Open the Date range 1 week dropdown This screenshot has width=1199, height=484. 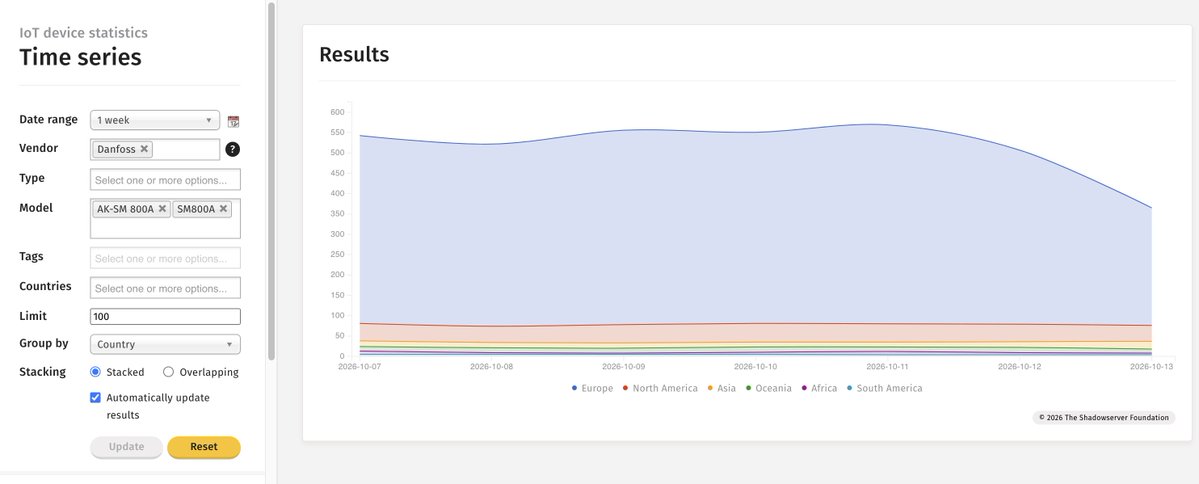coord(154,120)
